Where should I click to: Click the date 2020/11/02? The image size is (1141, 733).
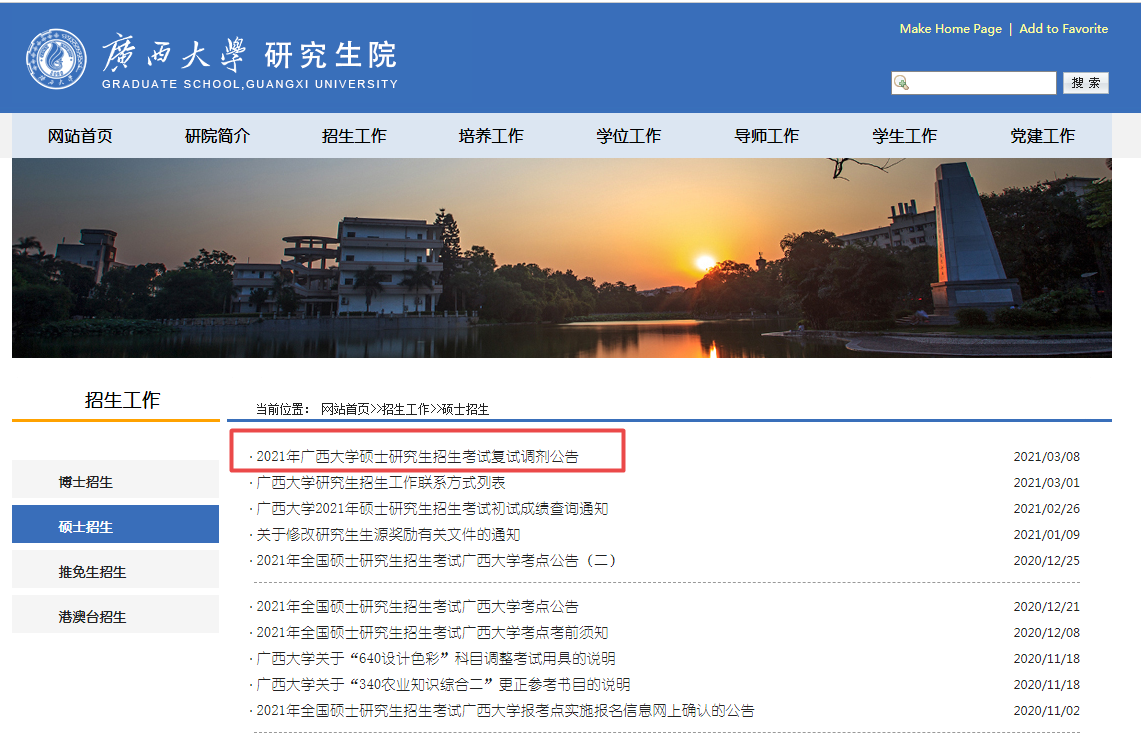tap(1046, 710)
